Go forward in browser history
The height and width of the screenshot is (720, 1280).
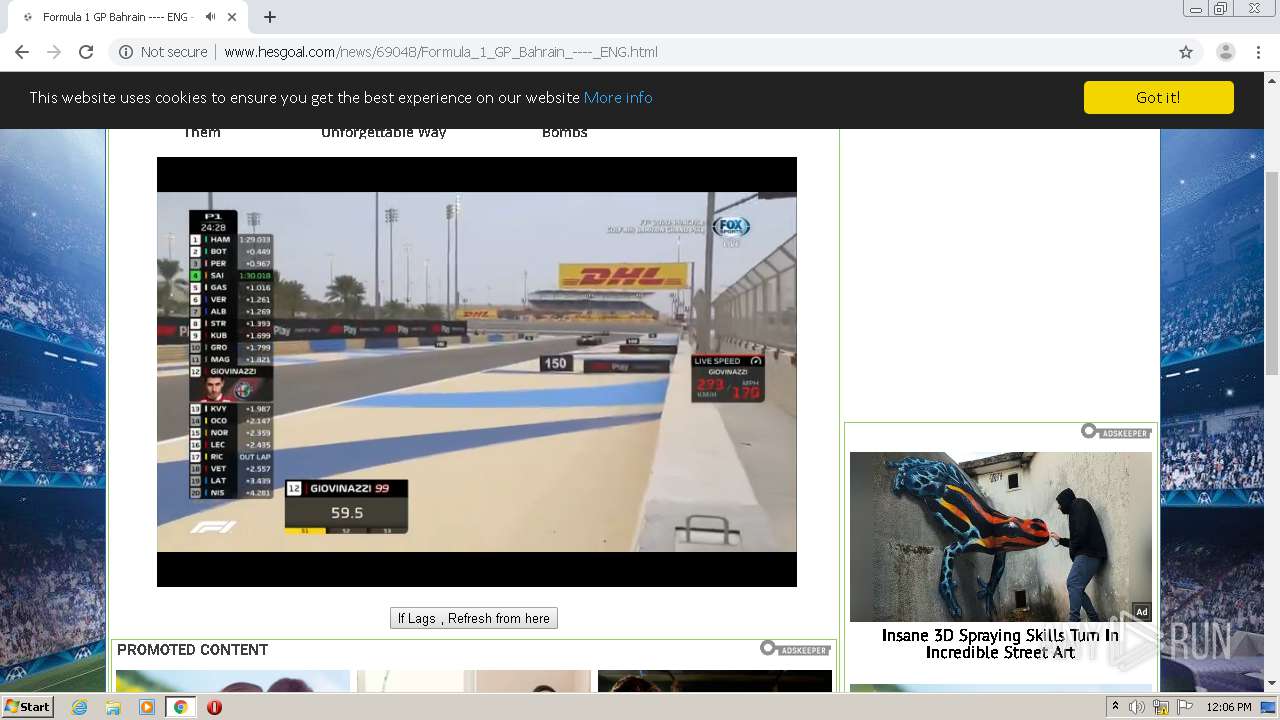coord(54,52)
